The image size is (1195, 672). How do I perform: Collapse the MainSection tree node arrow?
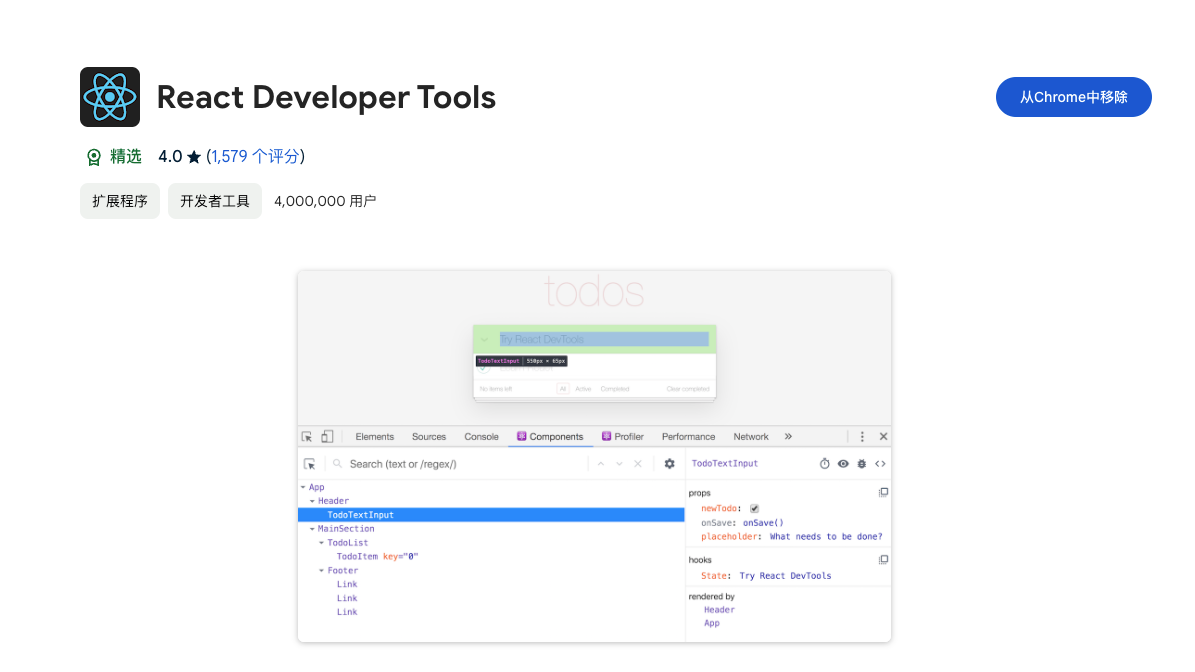312,529
